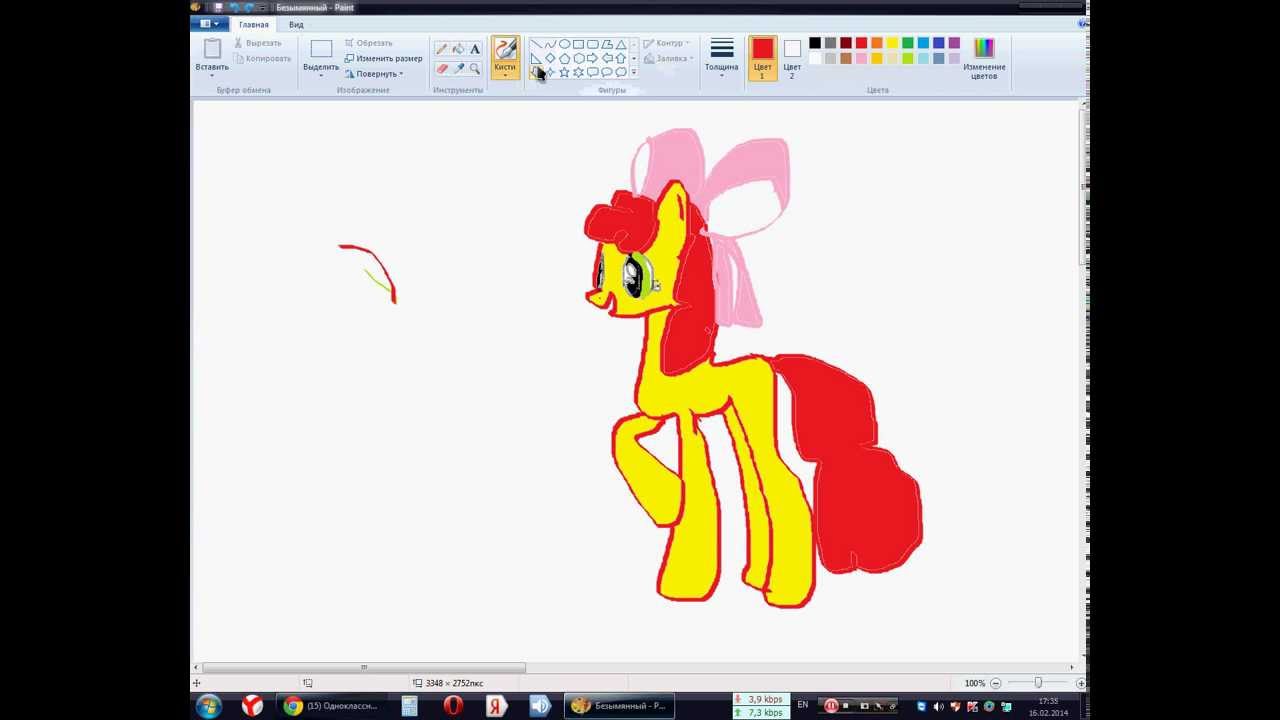
Task: Pick the green color swatch
Action: pyautogui.click(x=908, y=43)
